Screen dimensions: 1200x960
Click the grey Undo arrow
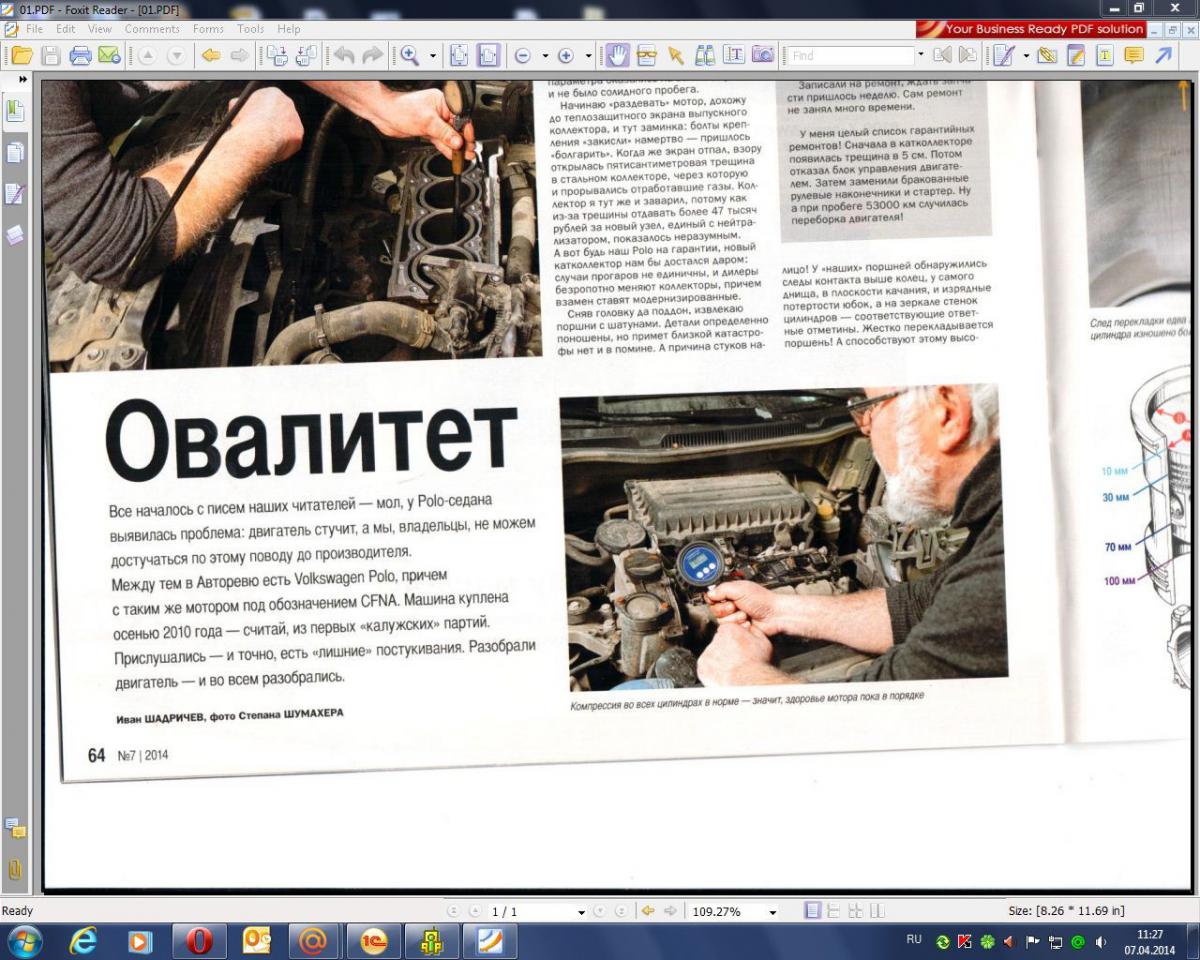[343, 55]
